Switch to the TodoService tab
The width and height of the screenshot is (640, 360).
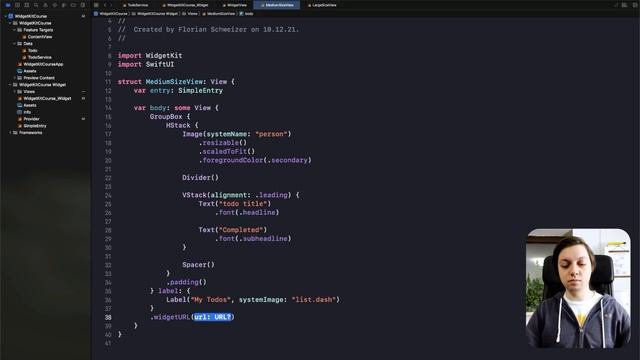click(x=136, y=5)
